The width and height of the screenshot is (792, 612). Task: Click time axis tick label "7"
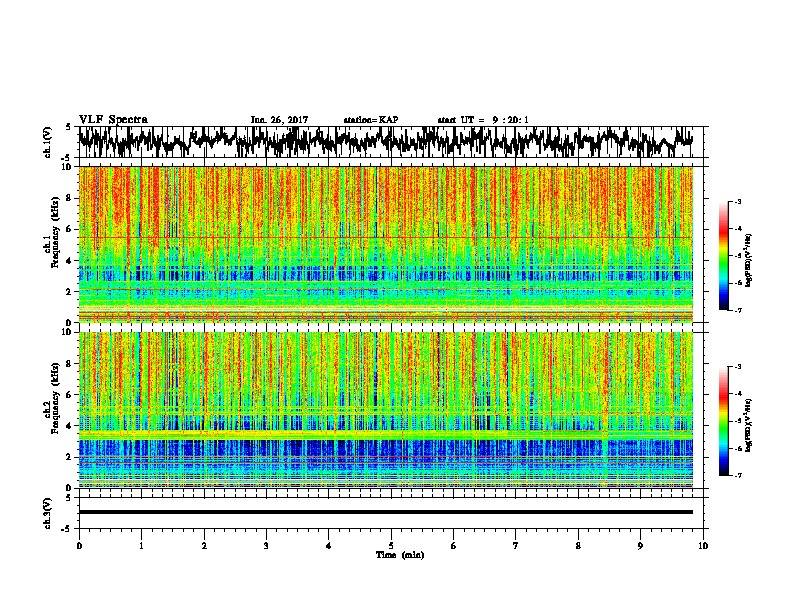(516, 546)
